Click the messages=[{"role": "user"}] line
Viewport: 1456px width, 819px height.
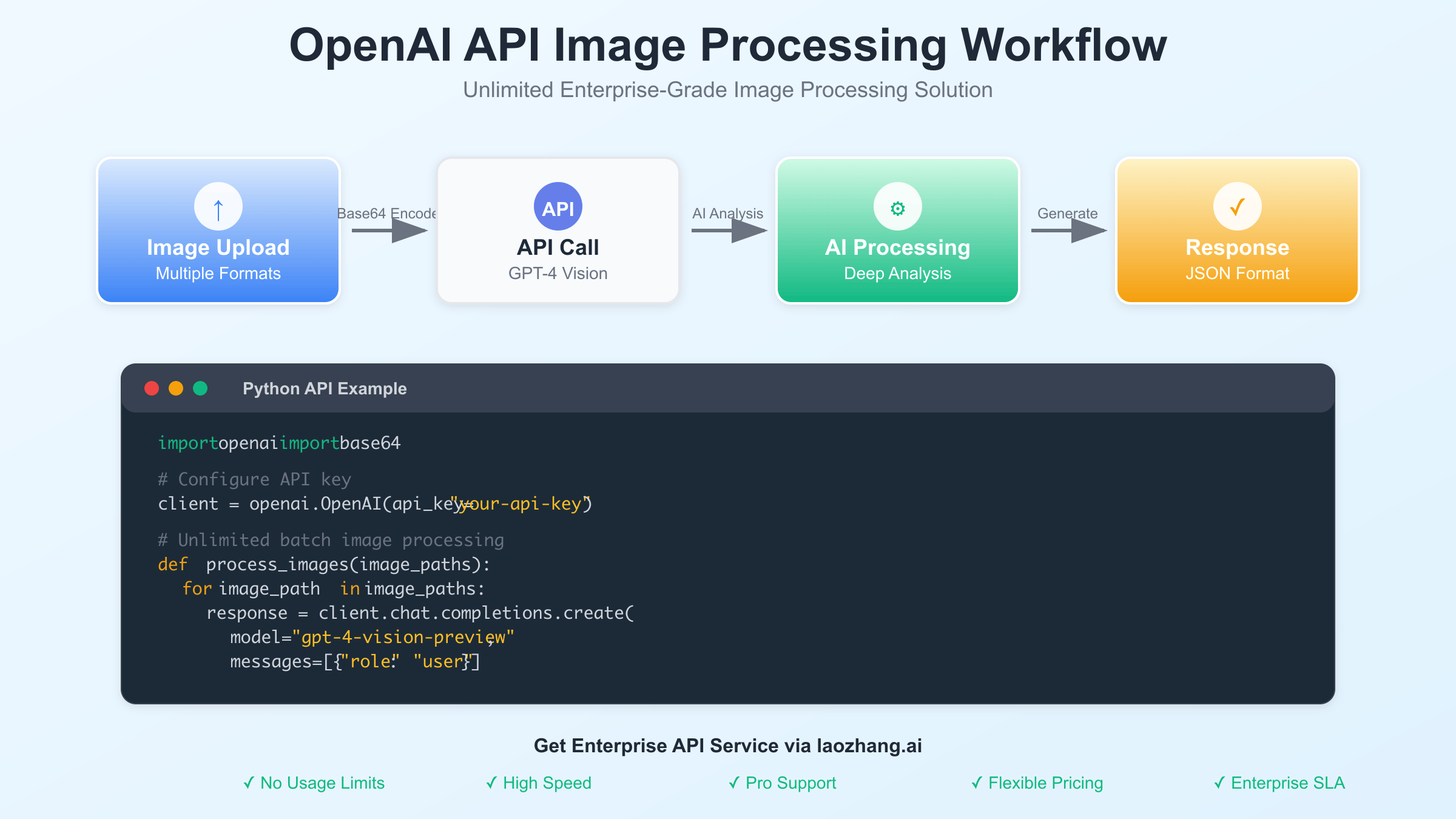355,661
